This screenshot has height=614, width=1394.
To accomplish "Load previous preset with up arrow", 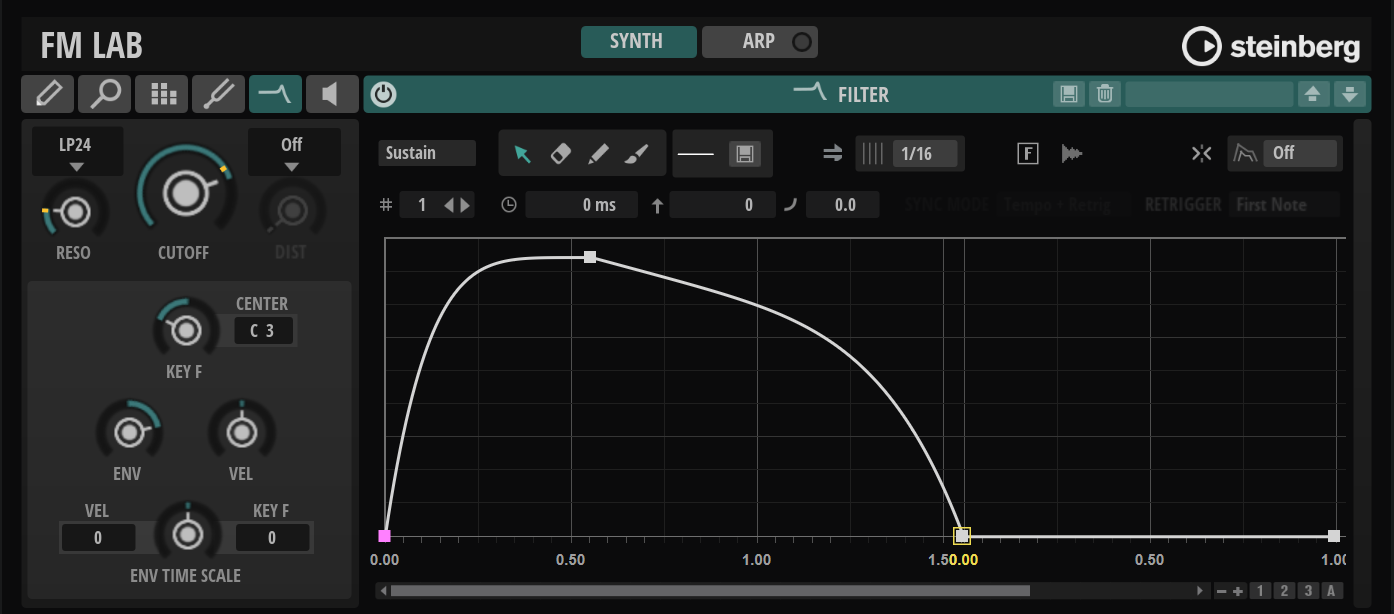I will click(x=1313, y=94).
